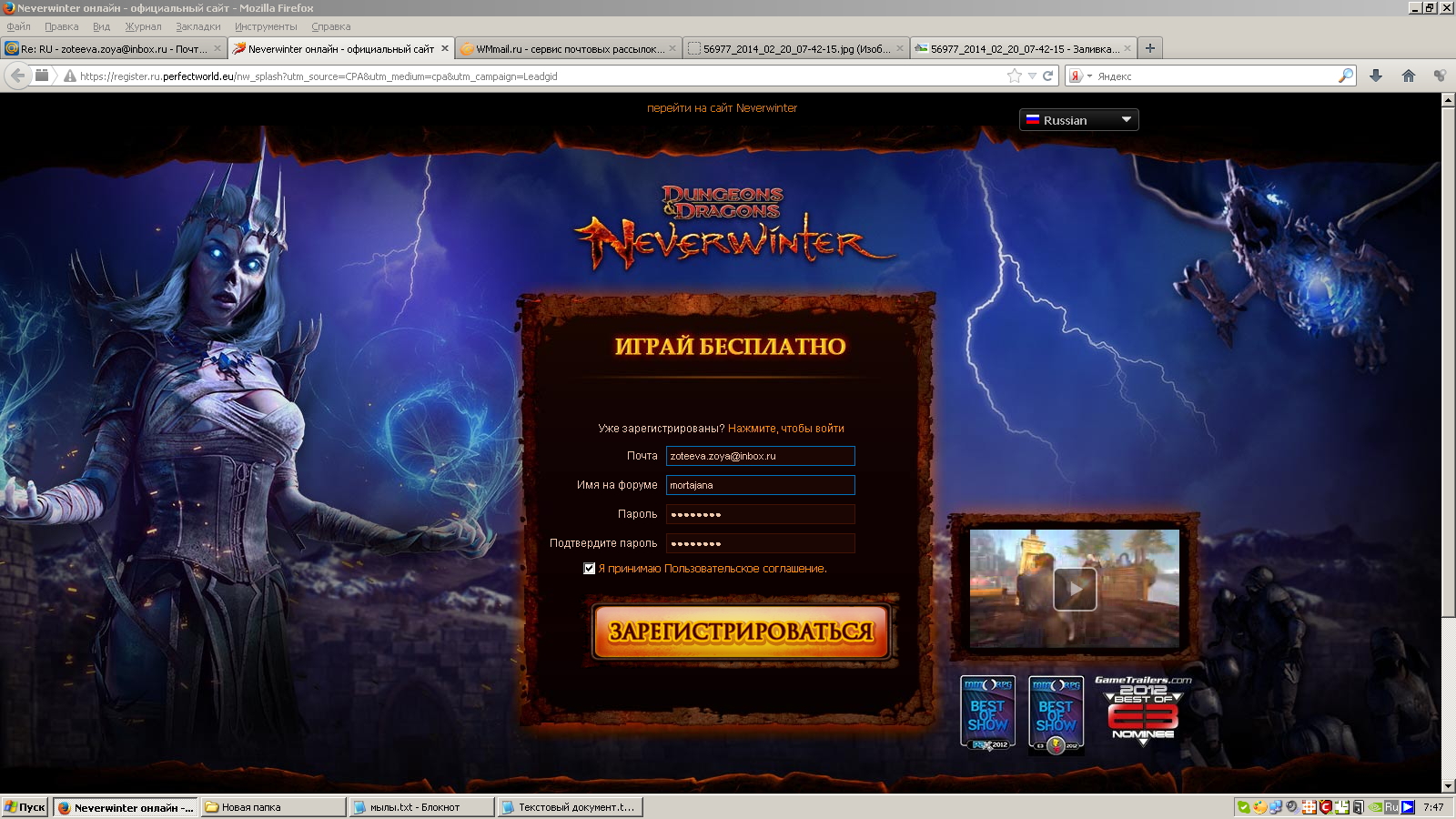This screenshot has height=819, width=1456.
Task: Open the Вид menu
Action: [102, 26]
